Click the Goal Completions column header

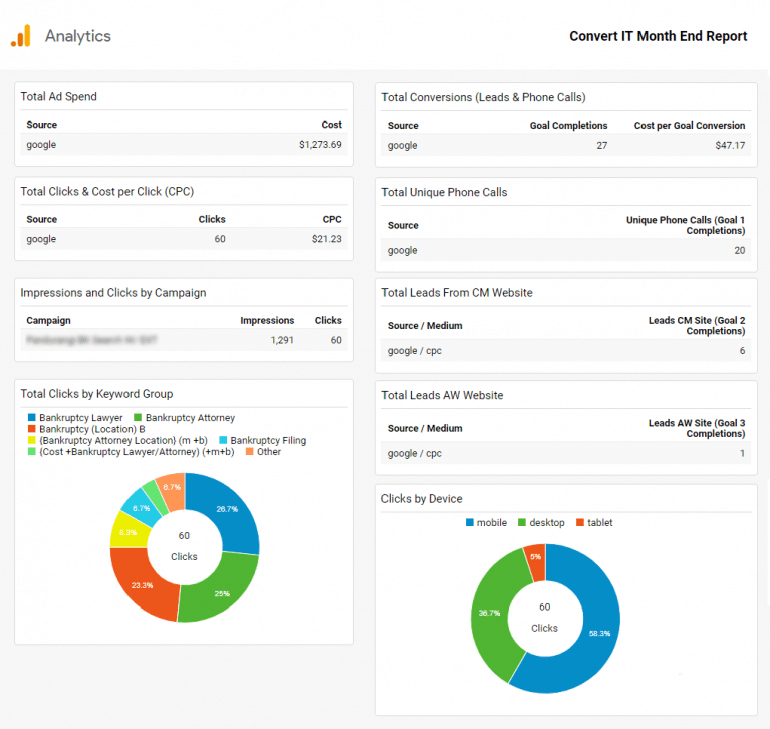click(x=568, y=126)
